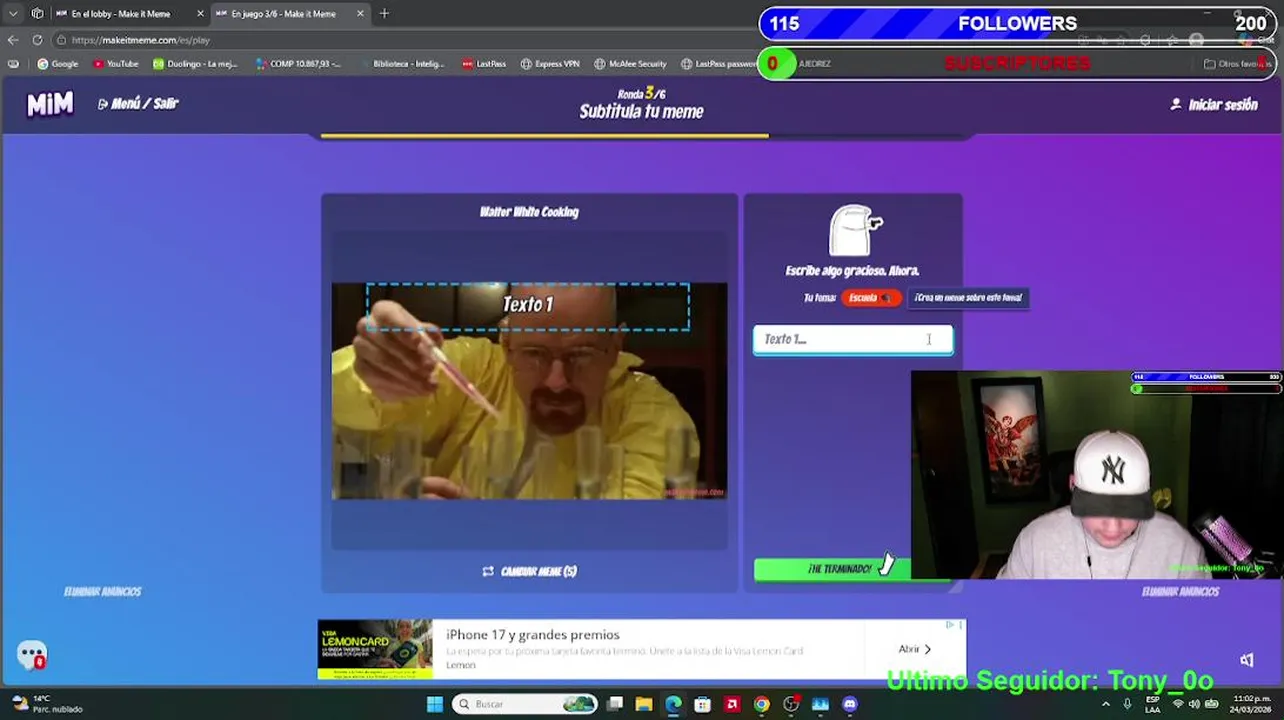Close the 'En el lobby' browser tab

(200, 14)
